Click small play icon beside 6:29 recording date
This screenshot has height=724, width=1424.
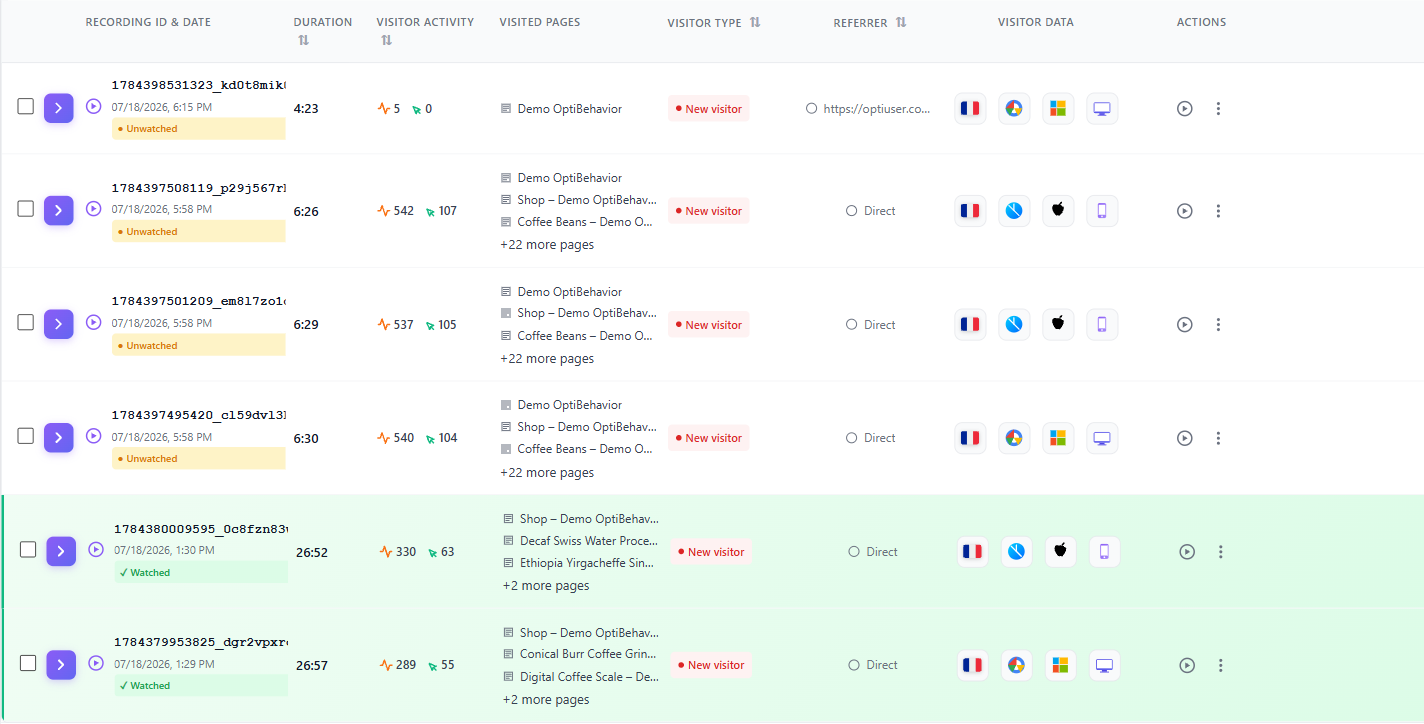tap(94, 322)
